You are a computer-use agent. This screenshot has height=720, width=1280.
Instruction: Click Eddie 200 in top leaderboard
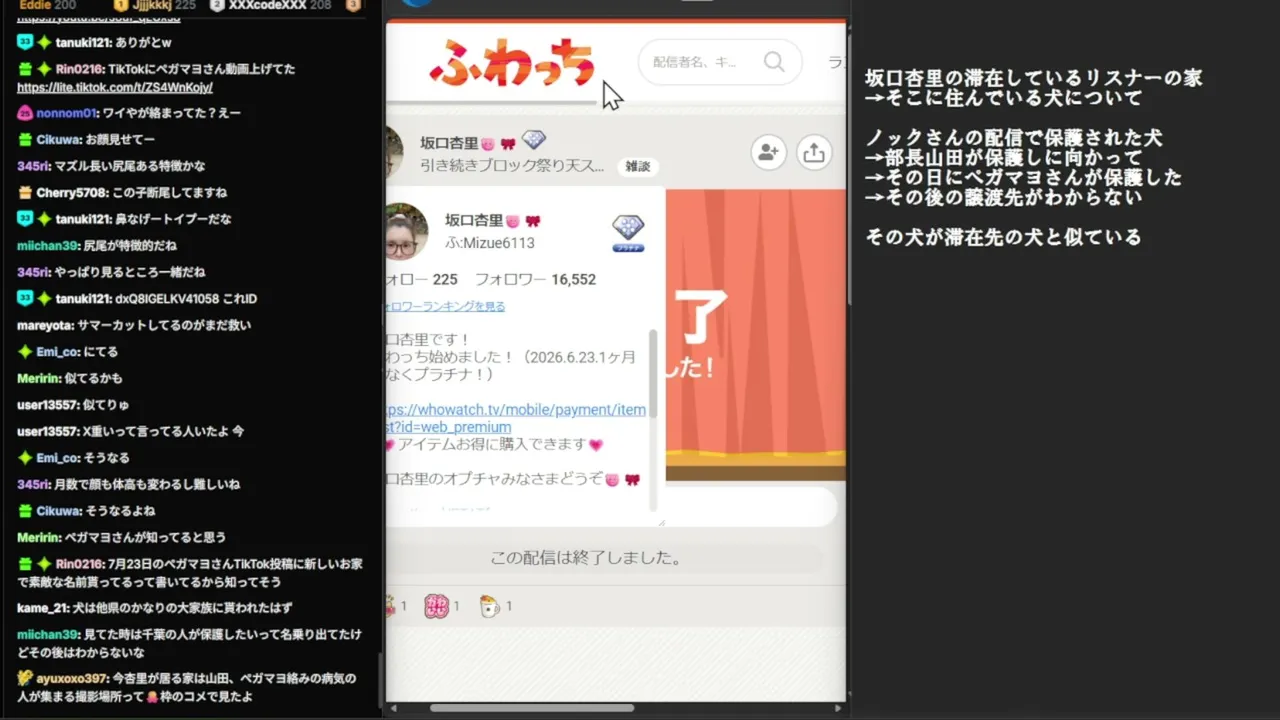(x=47, y=6)
